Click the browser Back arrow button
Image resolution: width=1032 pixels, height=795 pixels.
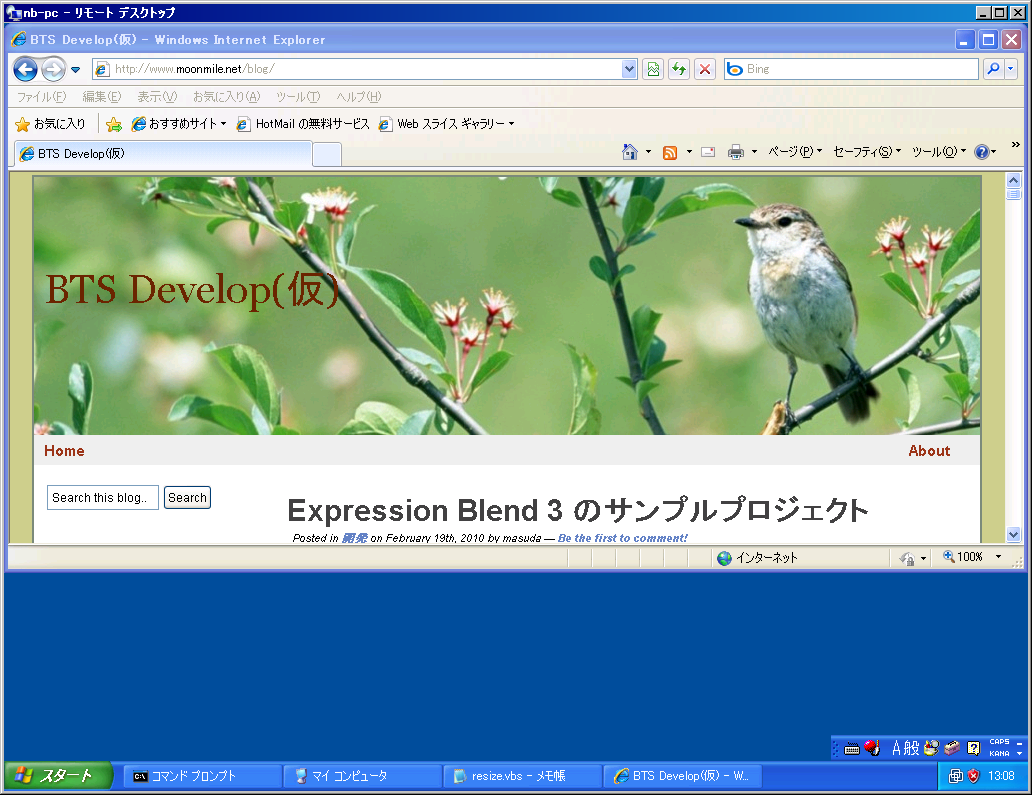(25, 69)
